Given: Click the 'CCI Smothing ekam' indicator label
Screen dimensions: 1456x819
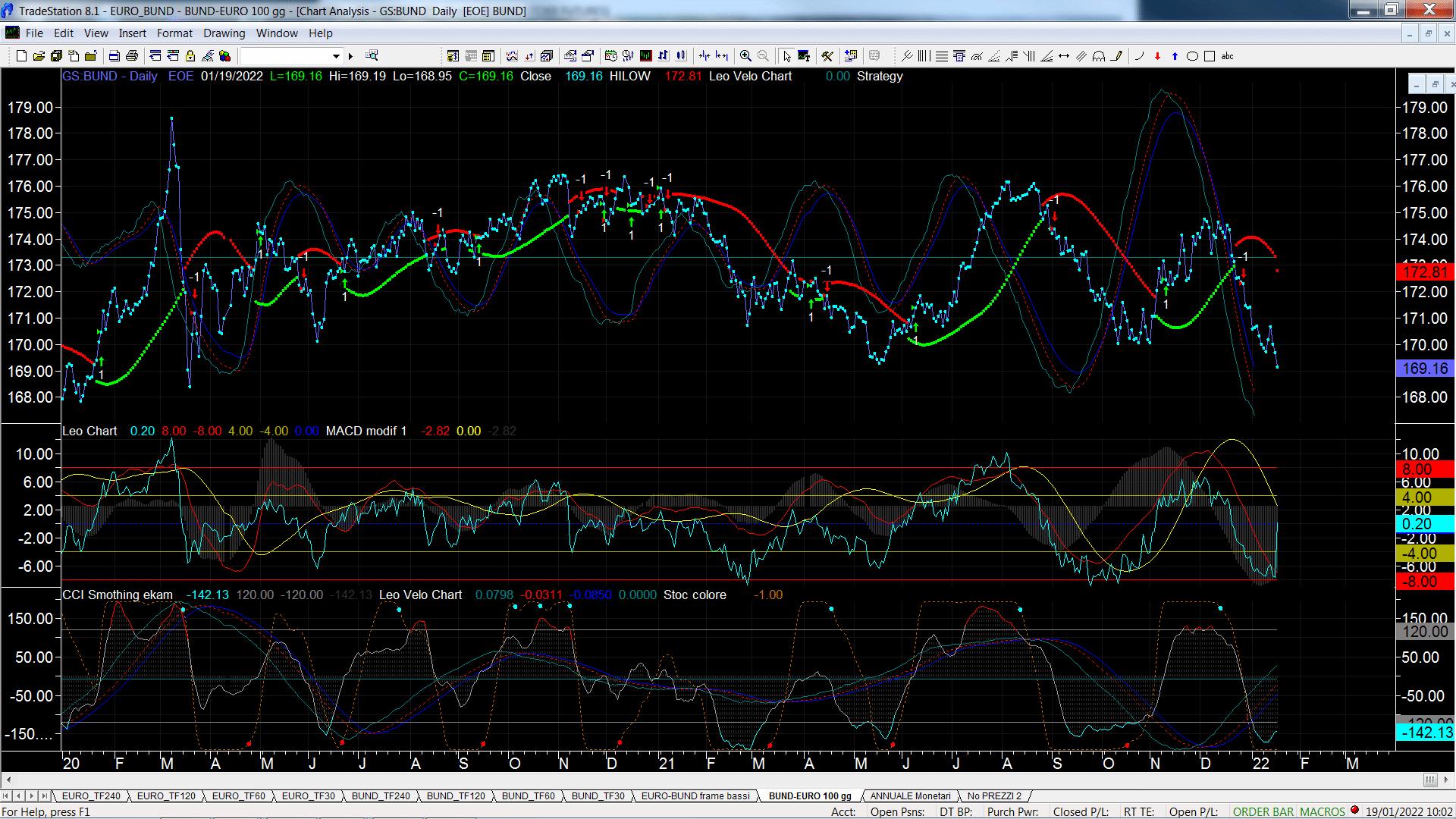Looking at the screenshot, I should pos(118,595).
